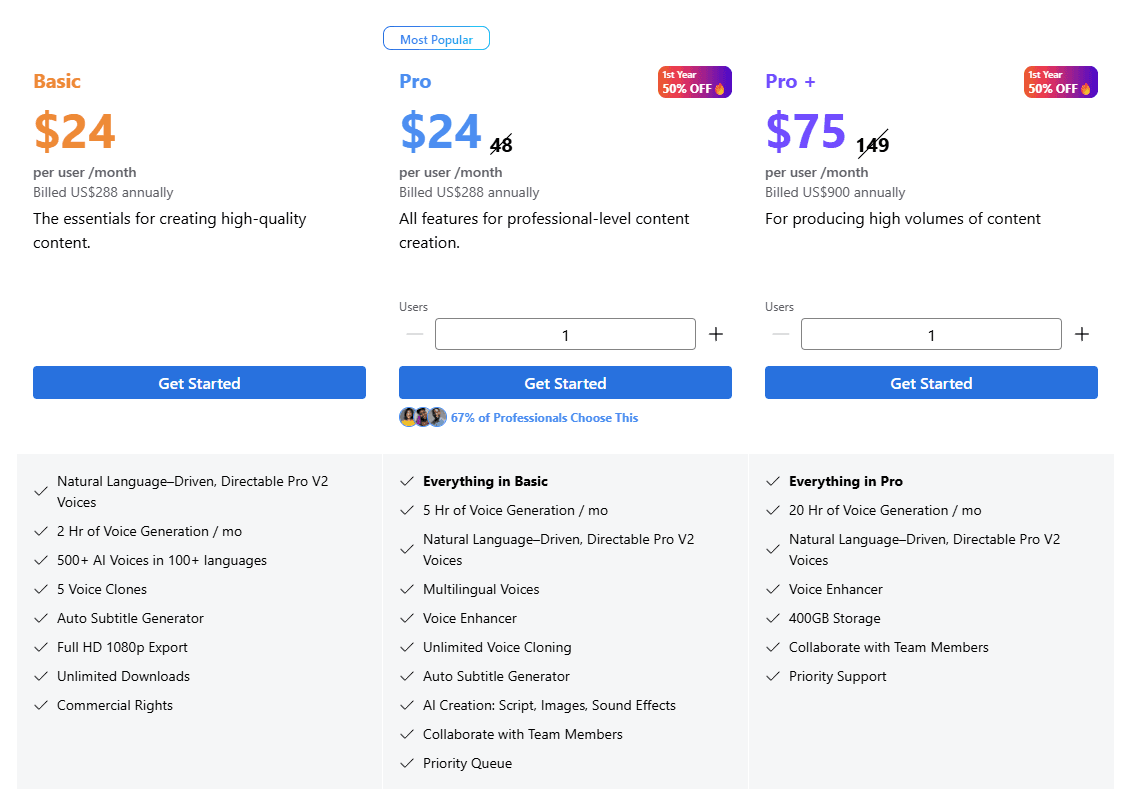Click checkmark next to Priority Queue
Image resolution: width=1137 pixels, height=797 pixels.
pyautogui.click(x=407, y=764)
